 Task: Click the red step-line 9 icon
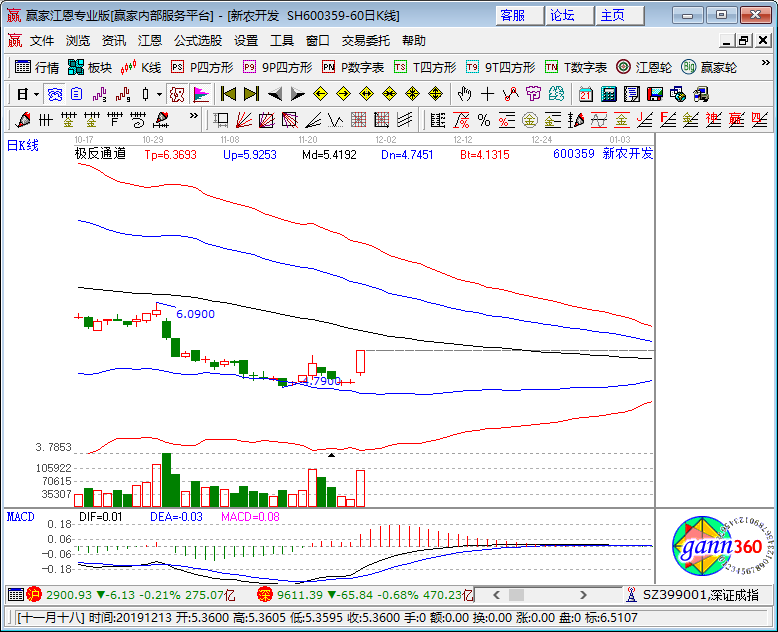(123, 94)
